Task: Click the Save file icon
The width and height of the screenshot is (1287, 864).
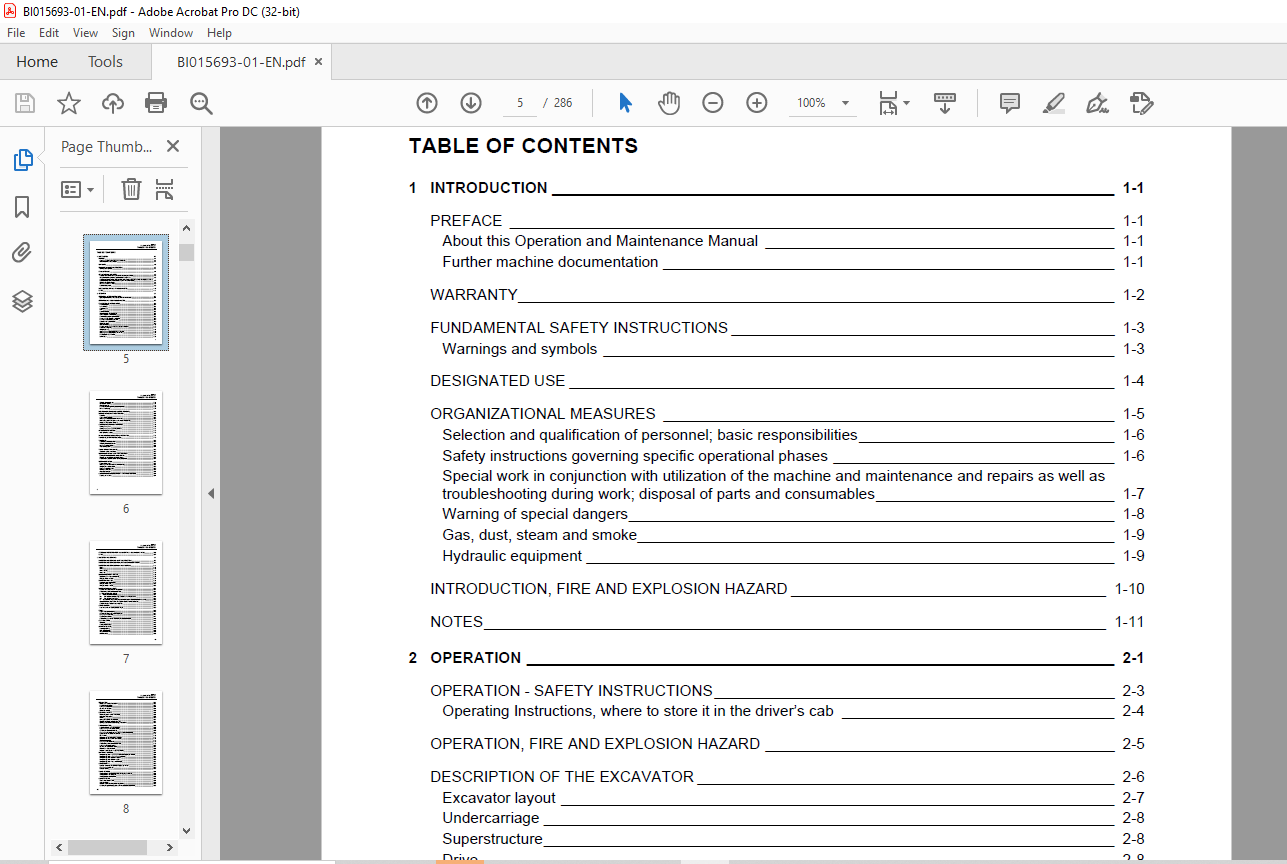Action: pyautogui.click(x=25, y=103)
